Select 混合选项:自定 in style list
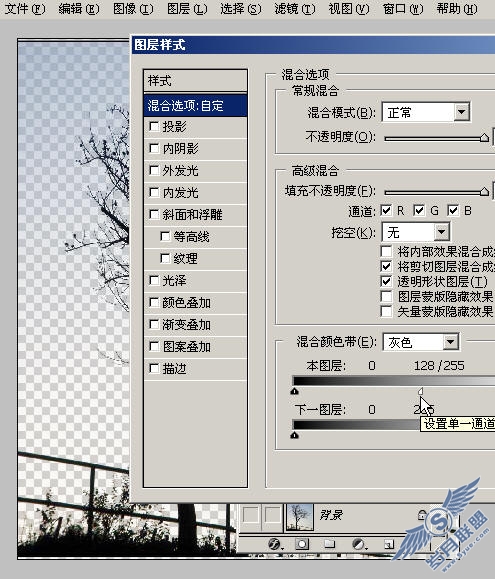Image resolution: width=495 pixels, height=579 pixels. pos(195,106)
